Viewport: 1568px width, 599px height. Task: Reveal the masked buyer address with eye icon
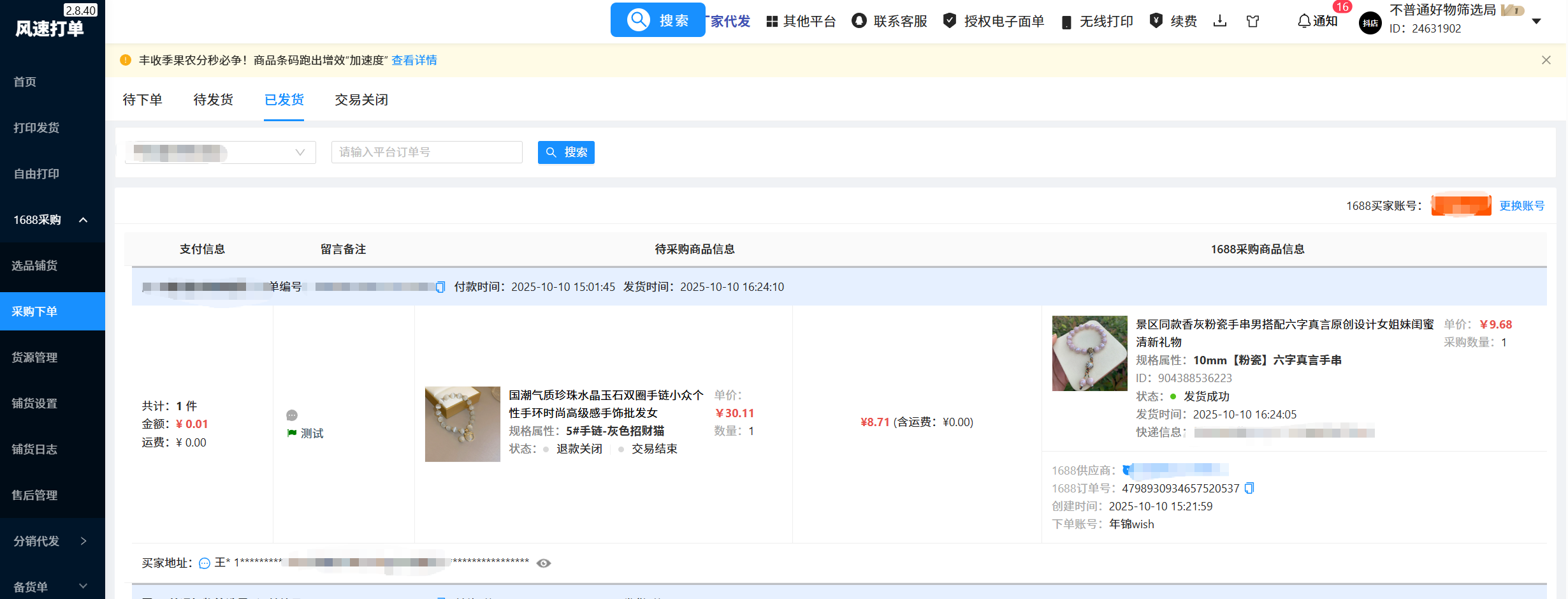click(x=544, y=563)
